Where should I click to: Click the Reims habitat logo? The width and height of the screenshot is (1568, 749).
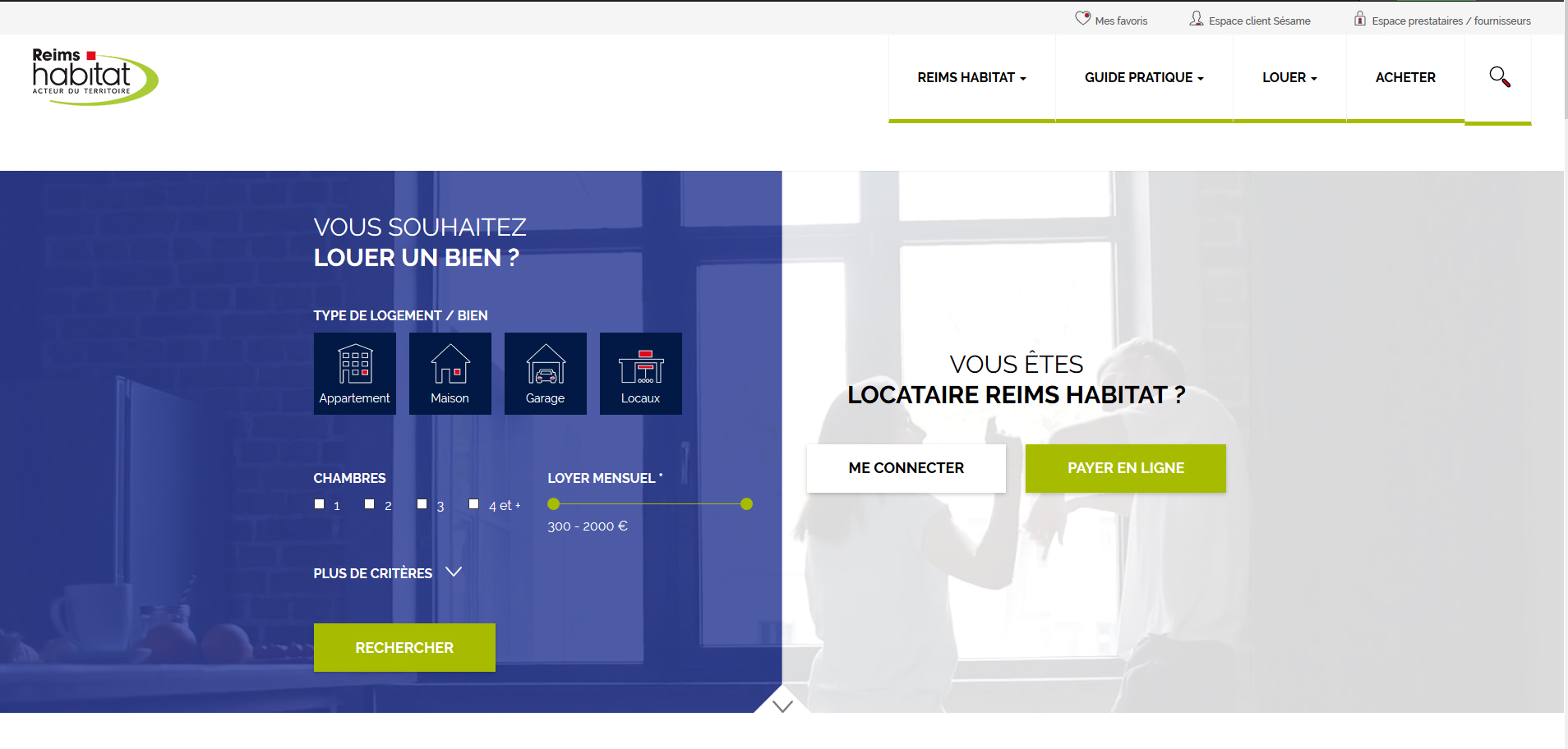95,76
